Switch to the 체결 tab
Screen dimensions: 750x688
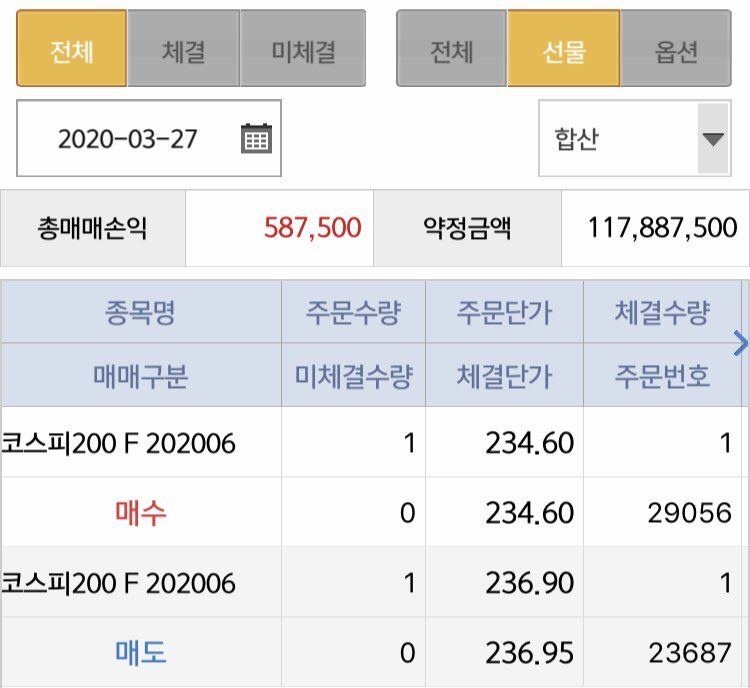point(184,49)
